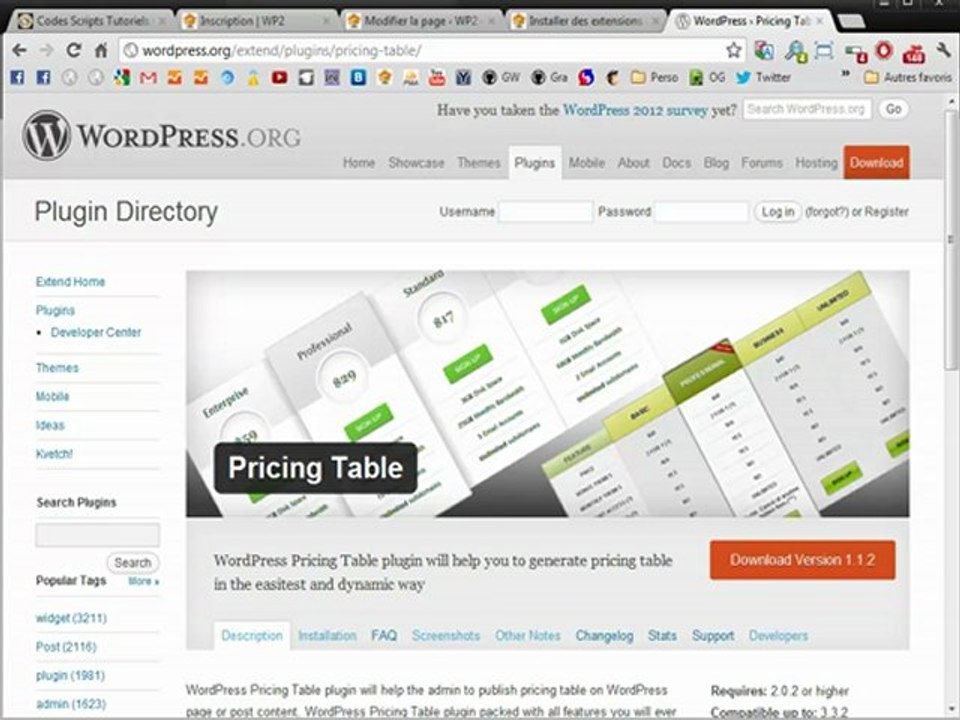Open the Twitter bookmark
Image resolution: width=960 pixels, height=720 pixels.
pos(763,78)
